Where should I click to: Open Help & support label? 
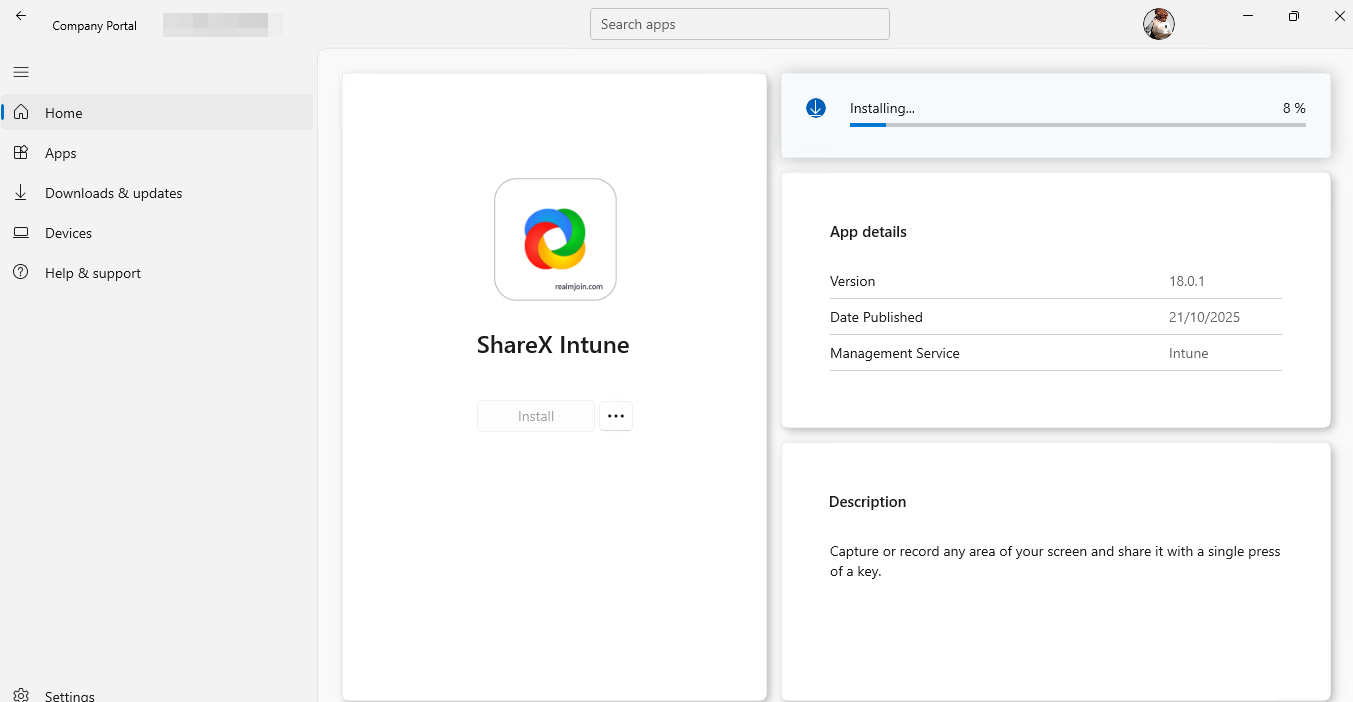(93, 273)
